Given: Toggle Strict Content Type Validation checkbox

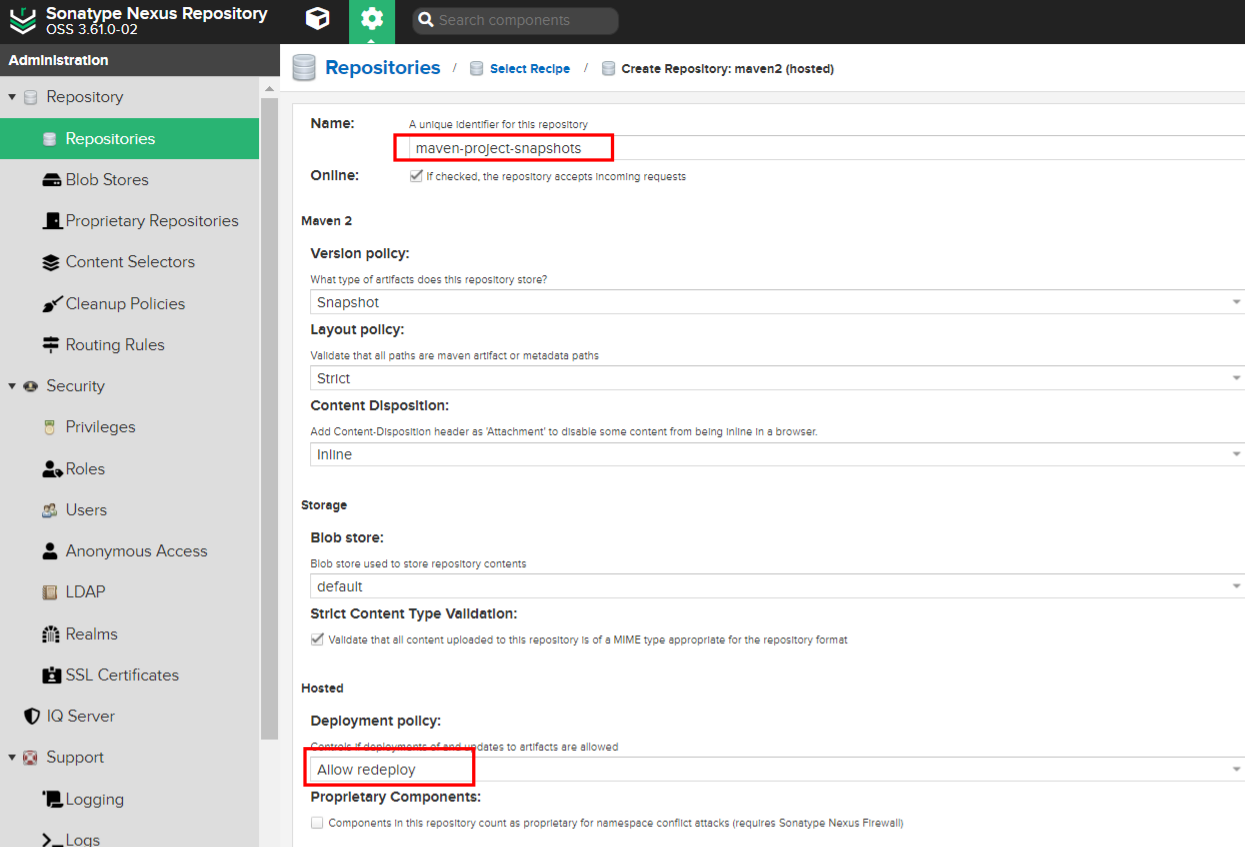Looking at the screenshot, I should (x=317, y=639).
